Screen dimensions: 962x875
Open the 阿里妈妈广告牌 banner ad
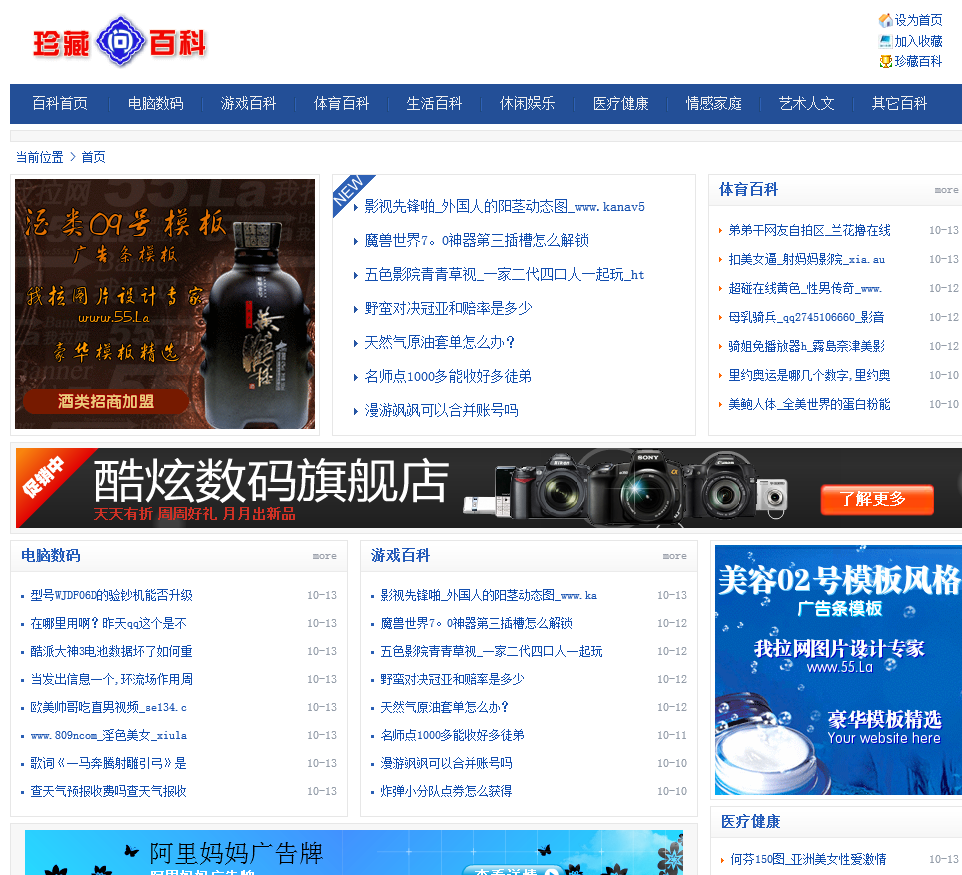[x=354, y=852]
